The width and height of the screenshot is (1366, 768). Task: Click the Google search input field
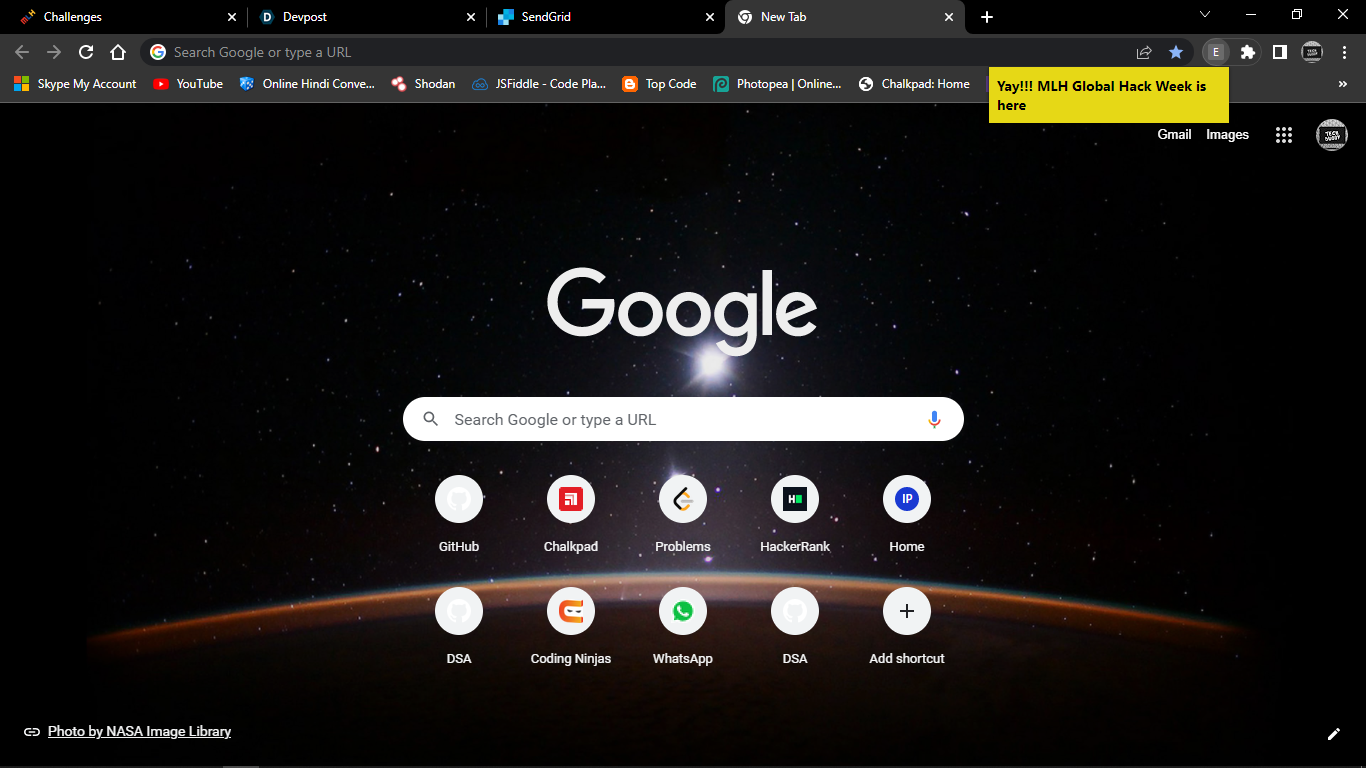click(x=683, y=419)
